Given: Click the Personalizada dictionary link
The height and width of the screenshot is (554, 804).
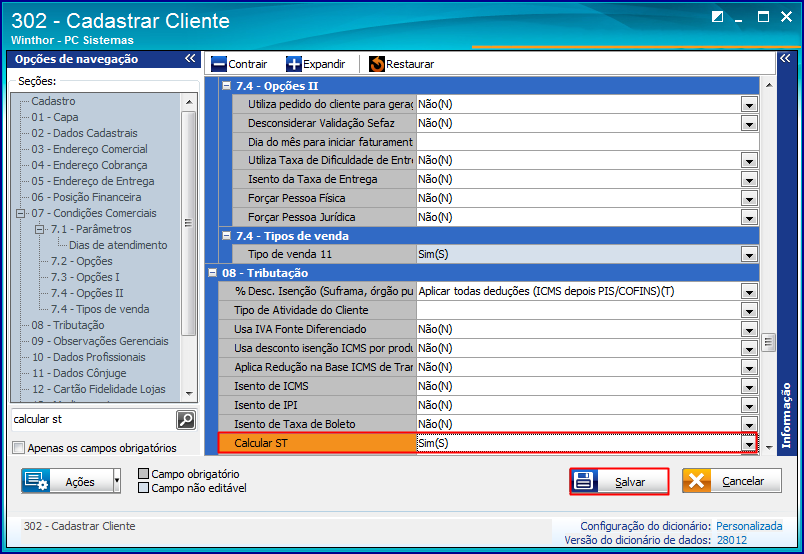Looking at the screenshot, I should point(749,526).
